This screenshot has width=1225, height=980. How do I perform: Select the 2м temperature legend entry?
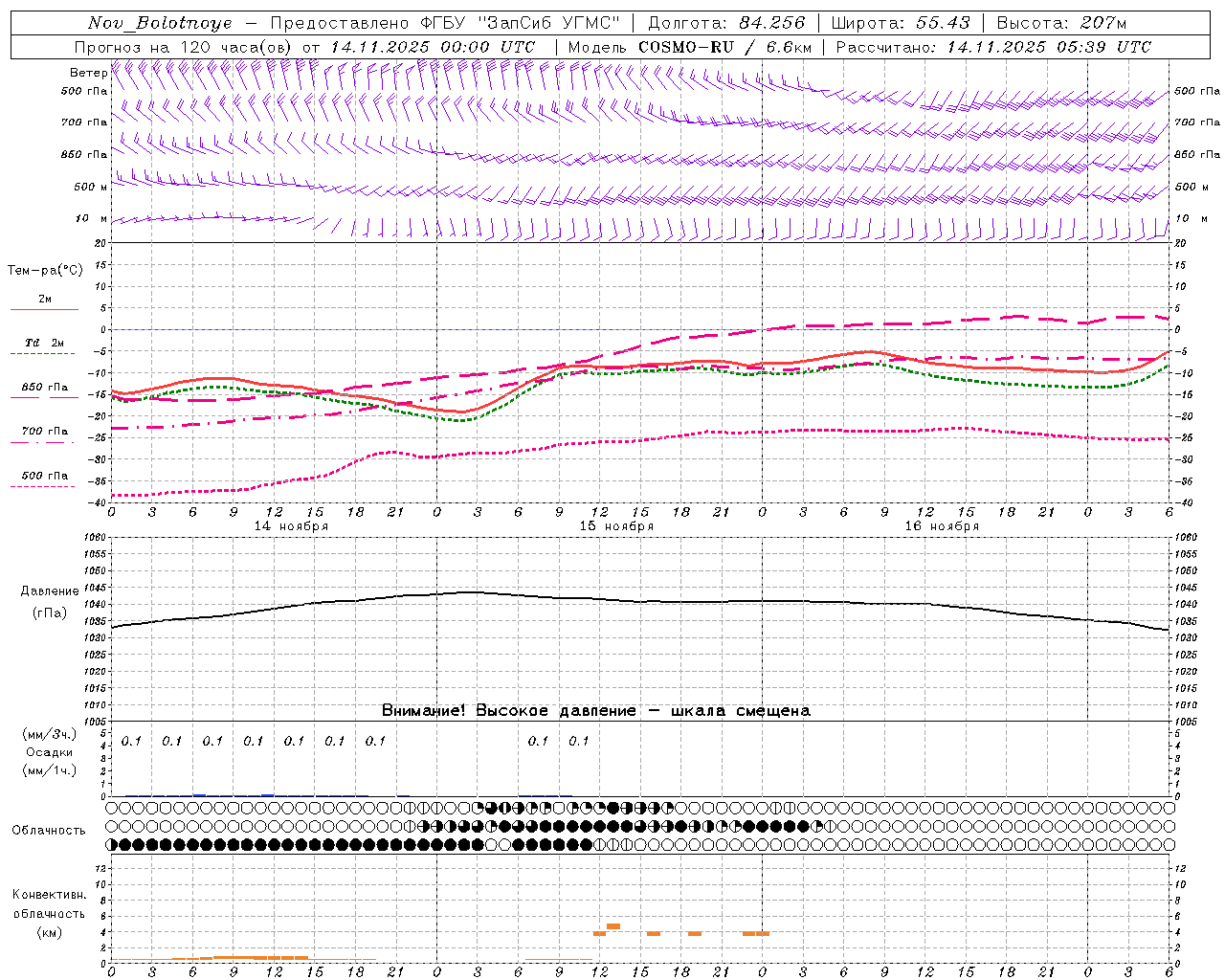pos(45,299)
